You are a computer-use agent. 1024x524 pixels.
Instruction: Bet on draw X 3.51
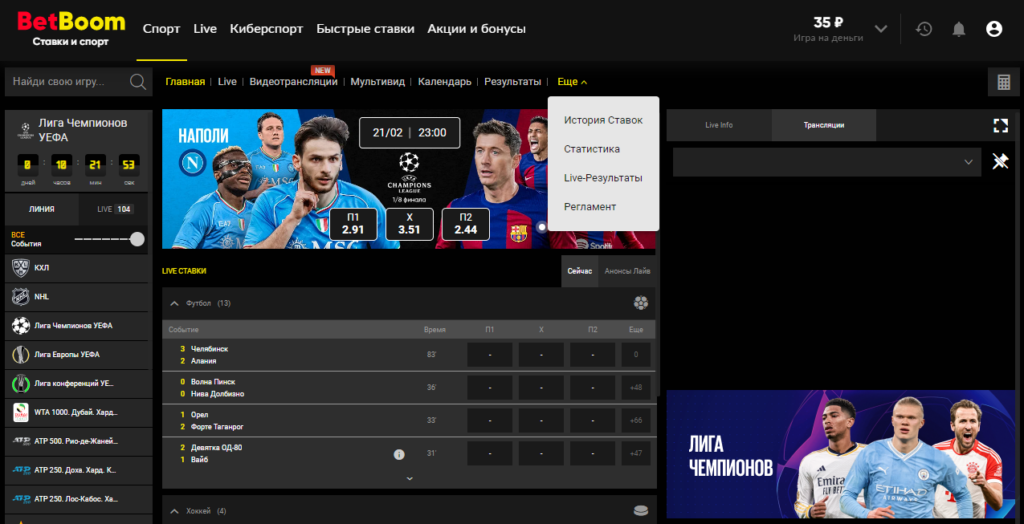(x=409, y=224)
